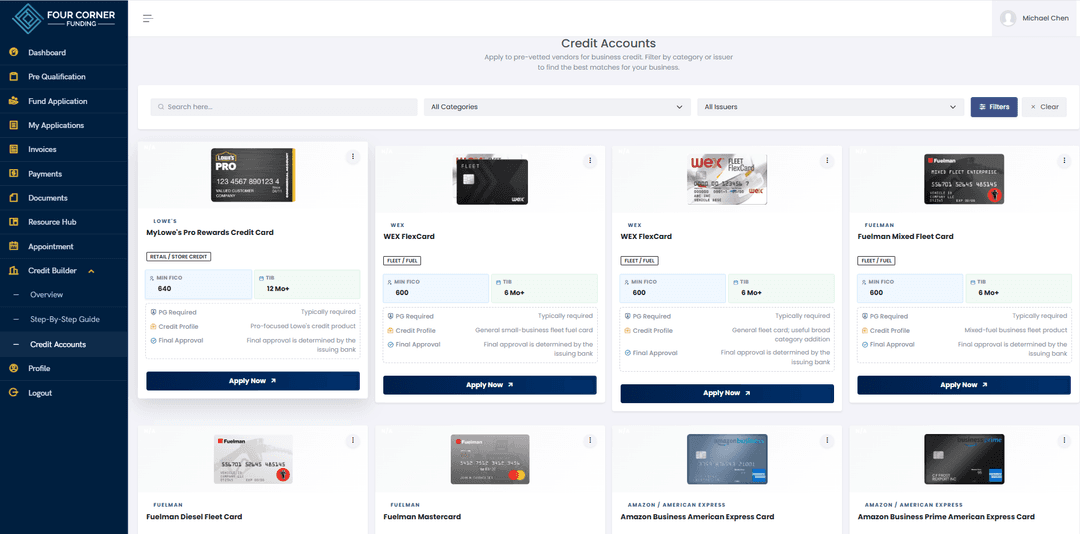Click the Four Corner Funding logo

pyautogui.click(x=64, y=19)
